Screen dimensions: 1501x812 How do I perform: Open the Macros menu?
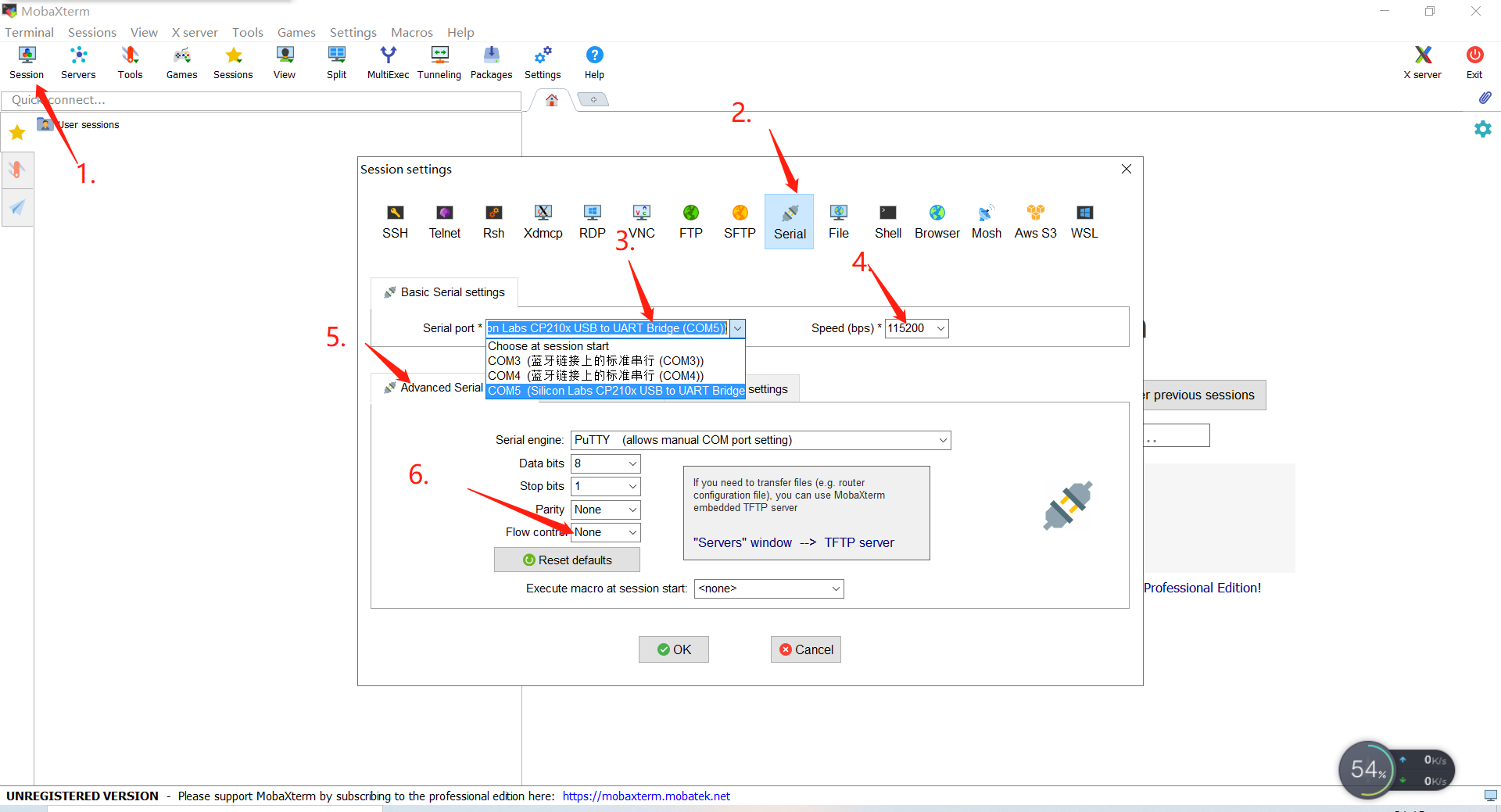[411, 32]
